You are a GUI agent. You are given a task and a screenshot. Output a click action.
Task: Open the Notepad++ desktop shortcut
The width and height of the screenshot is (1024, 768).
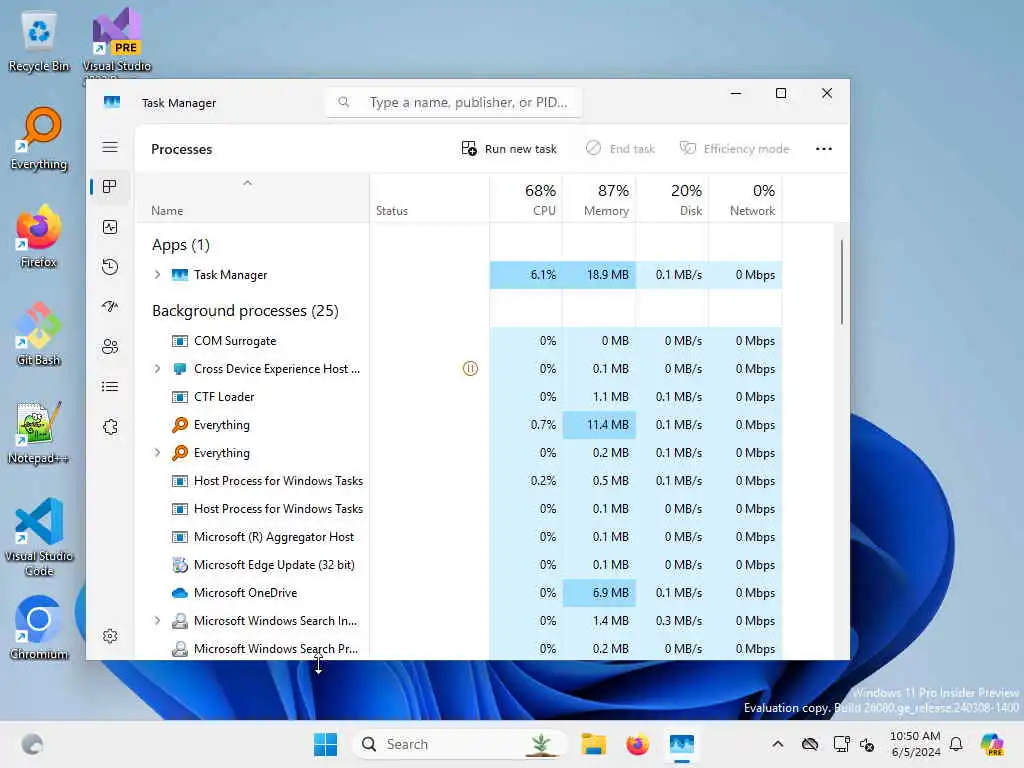pyautogui.click(x=39, y=432)
